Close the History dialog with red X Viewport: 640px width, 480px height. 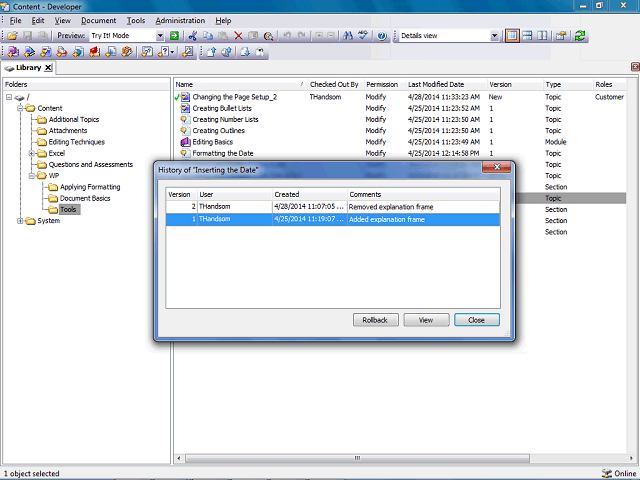point(497,167)
